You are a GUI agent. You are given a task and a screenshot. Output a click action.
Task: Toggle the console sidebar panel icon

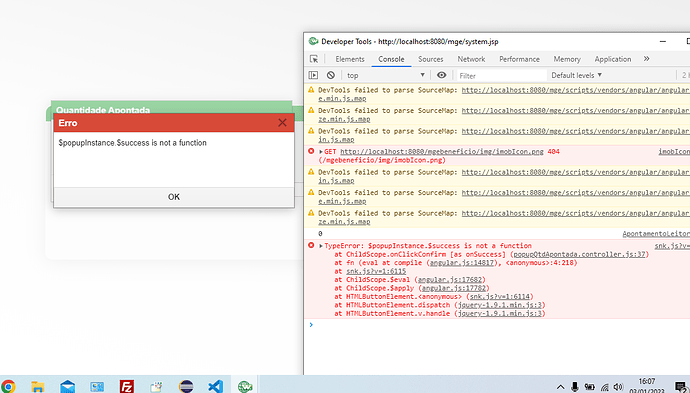click(x=313, y=75)
